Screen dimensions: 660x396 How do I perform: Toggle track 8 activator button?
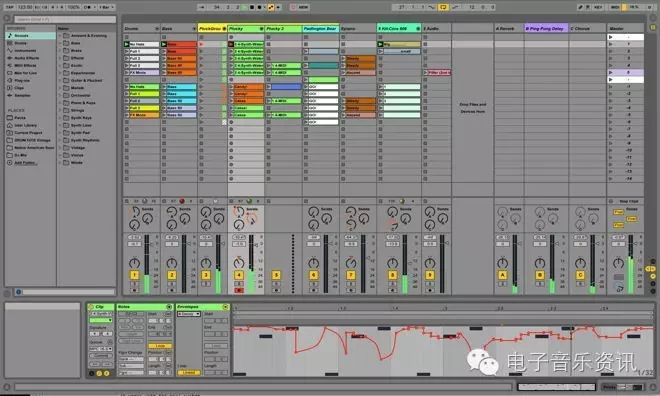tap(392, 275)
